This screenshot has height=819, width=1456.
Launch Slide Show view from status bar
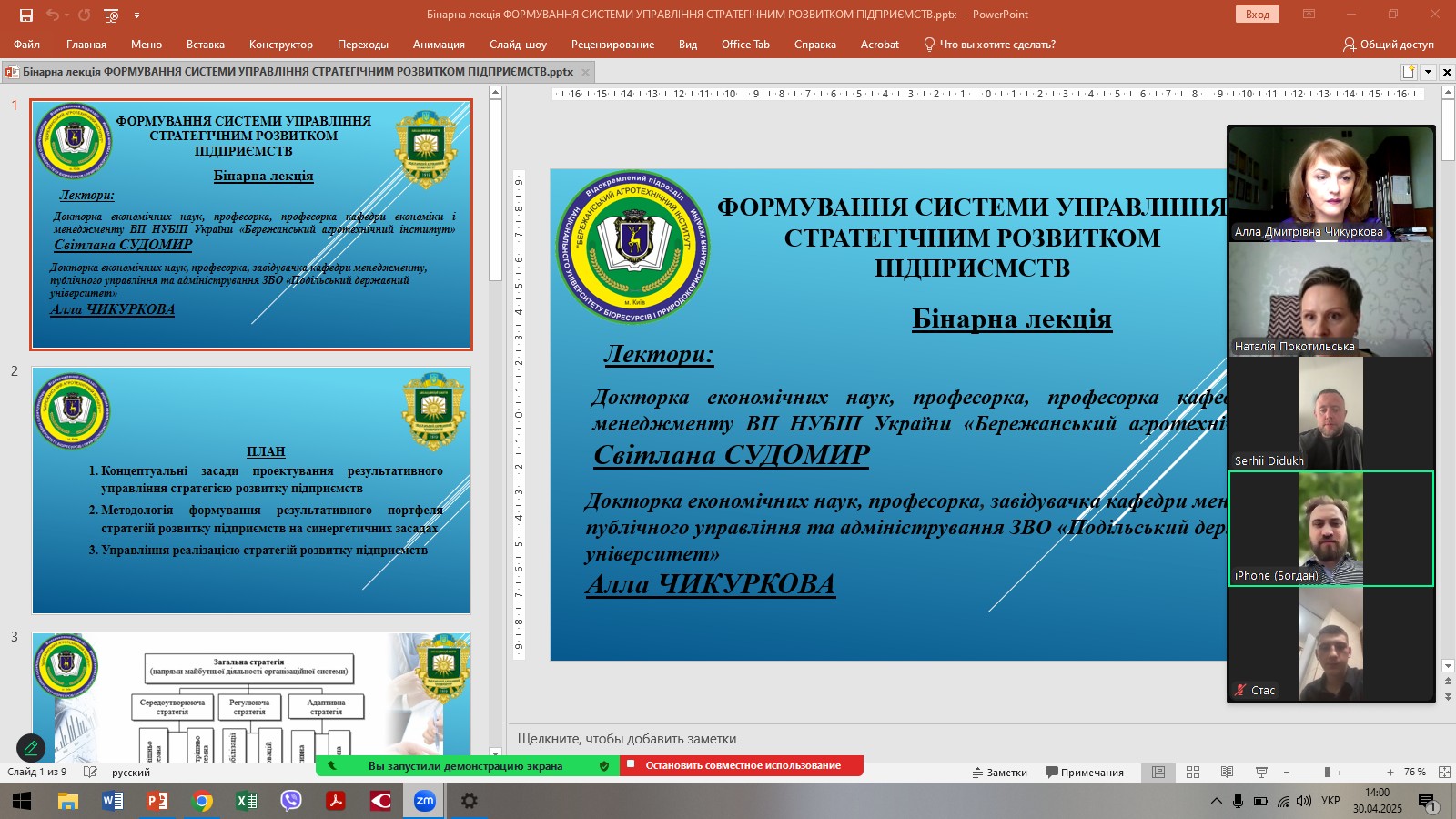pyautogui.click(x=1261, y=772)
